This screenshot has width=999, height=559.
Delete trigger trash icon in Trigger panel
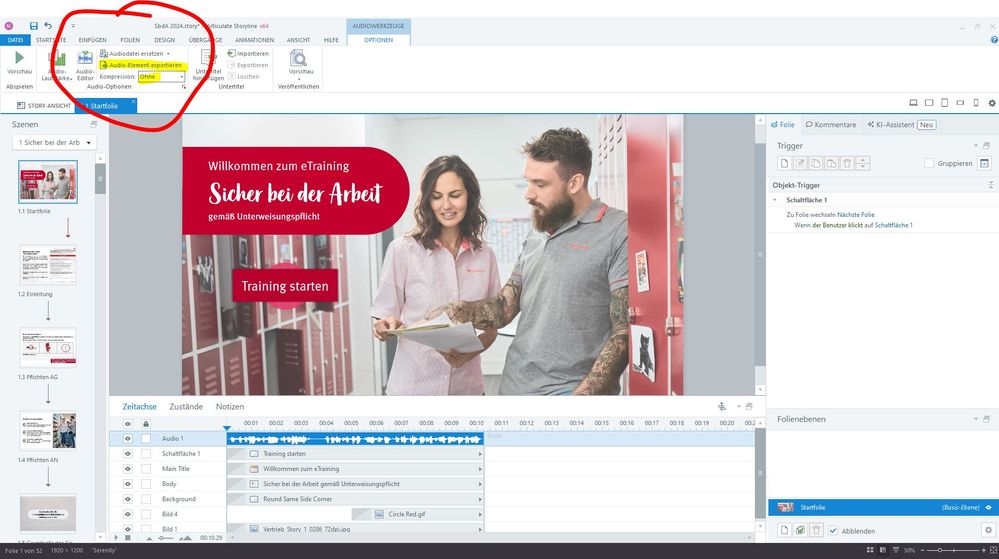point(847,164)
